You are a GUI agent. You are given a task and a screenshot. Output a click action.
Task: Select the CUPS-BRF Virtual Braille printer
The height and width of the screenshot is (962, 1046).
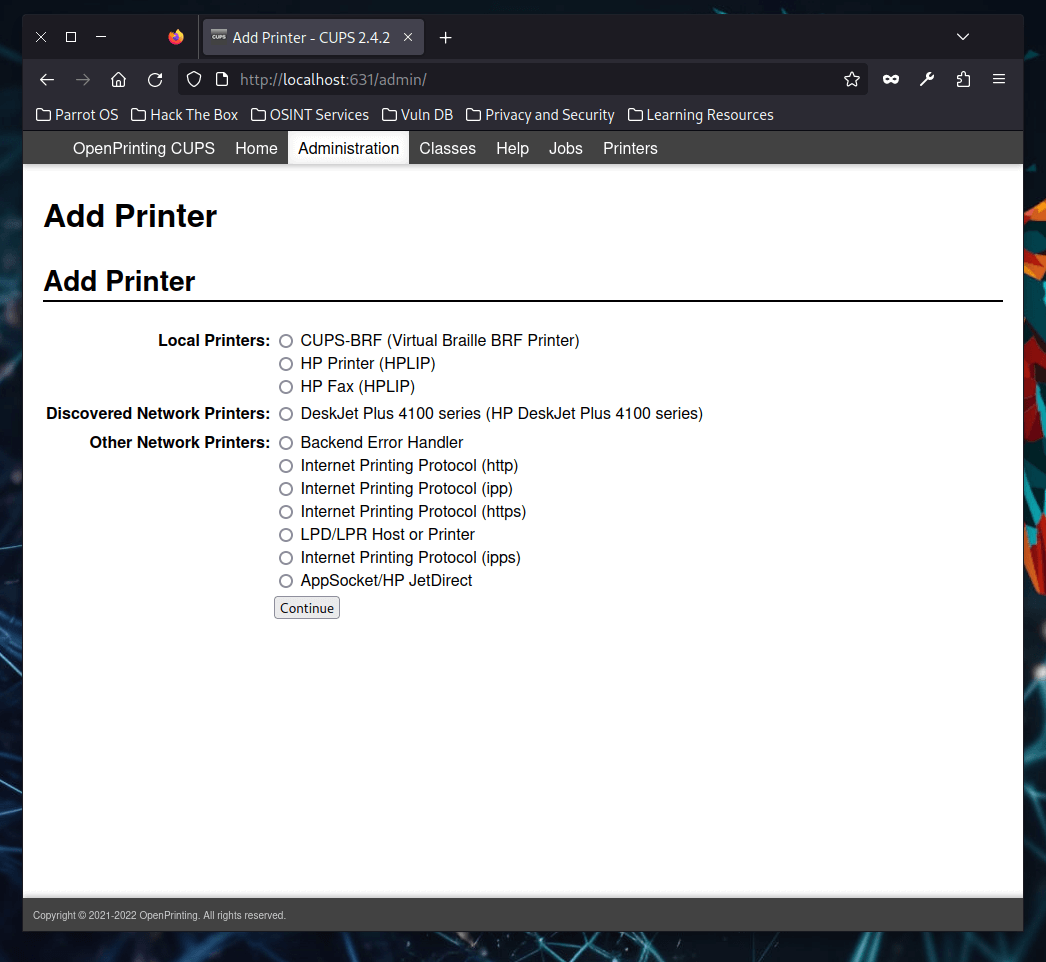[x=286, y=341]
